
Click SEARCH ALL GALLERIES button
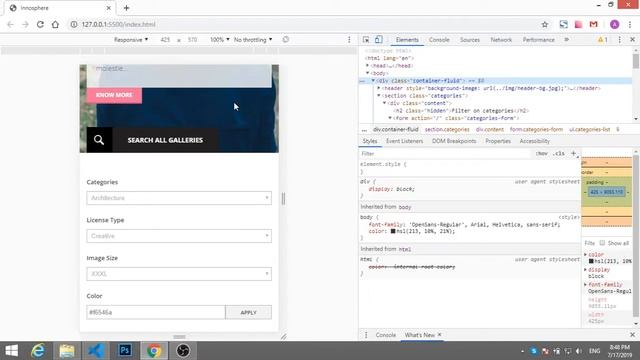tap(165, 140)
